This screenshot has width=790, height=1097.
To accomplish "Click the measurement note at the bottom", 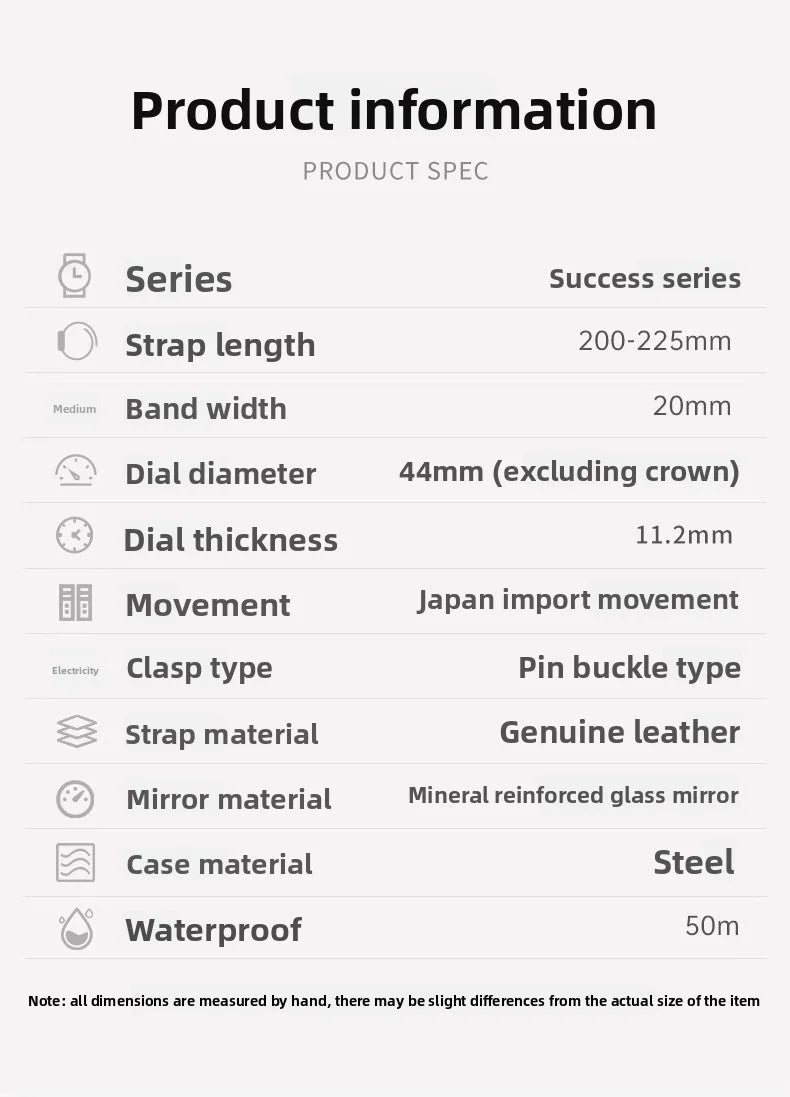I will click(x=394, y=1001).
